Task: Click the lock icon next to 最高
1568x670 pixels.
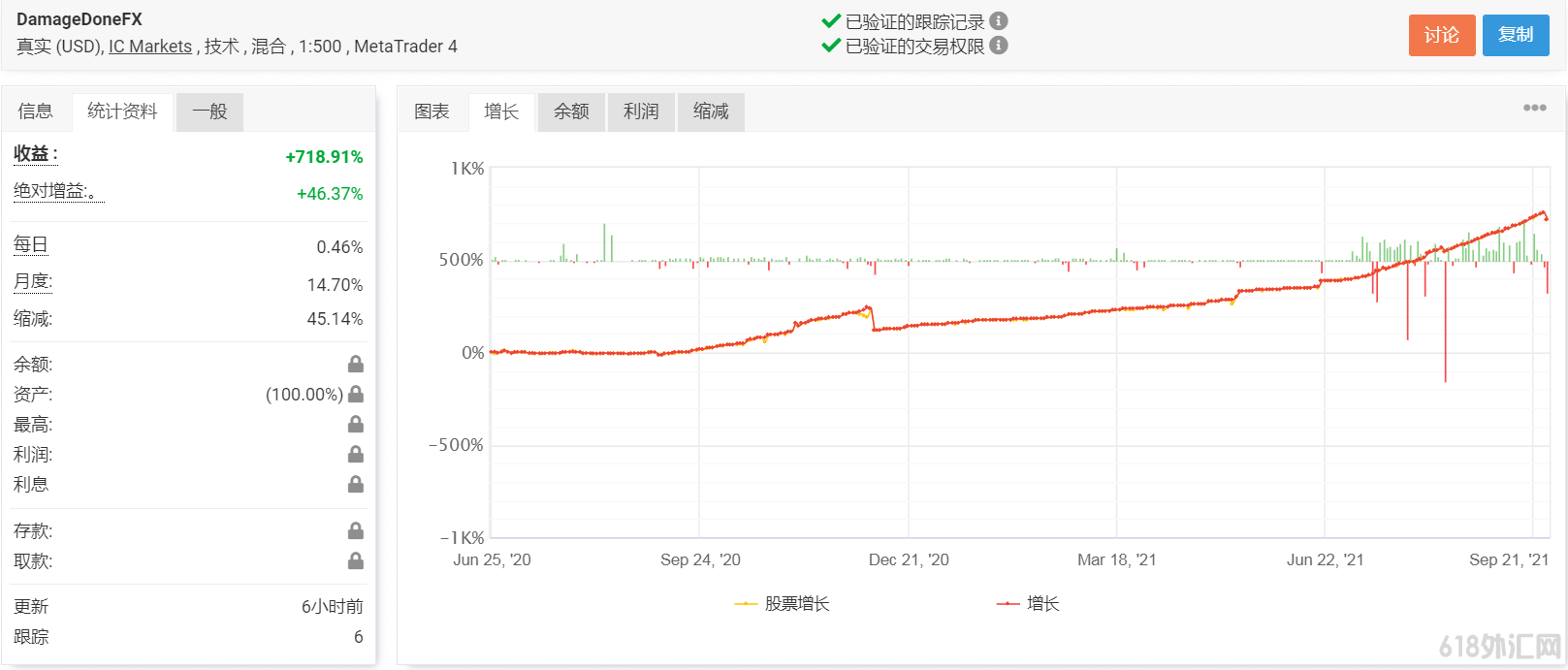Action: (x=356, y=425)
